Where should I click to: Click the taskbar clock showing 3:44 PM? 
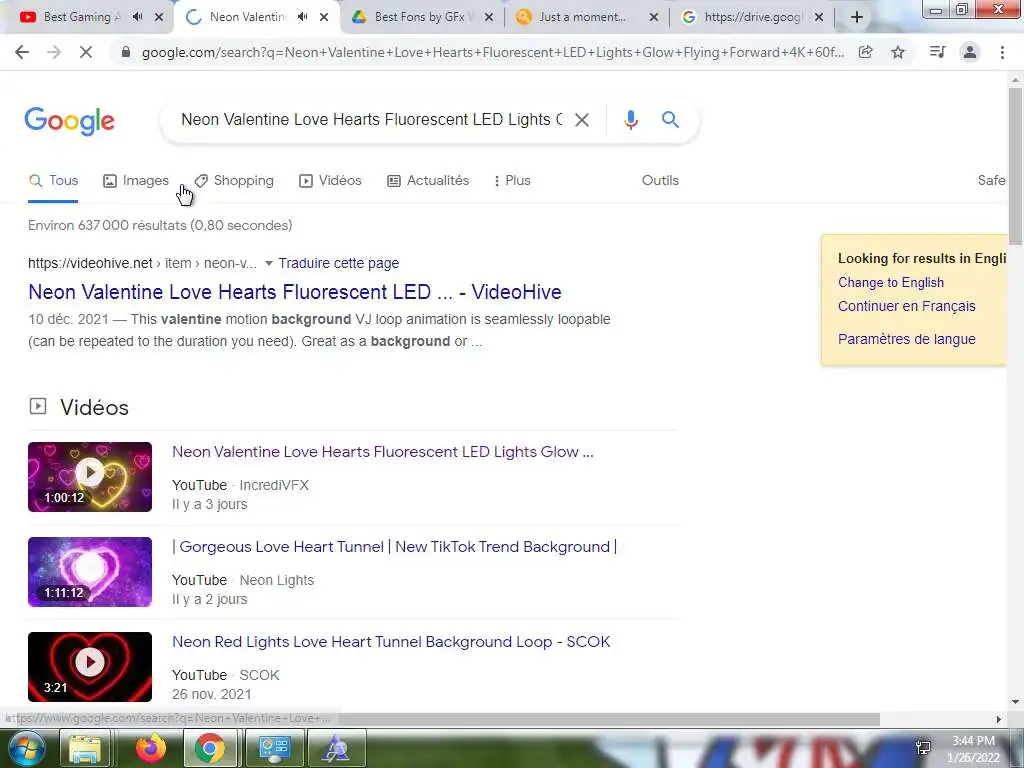[973, 748]
